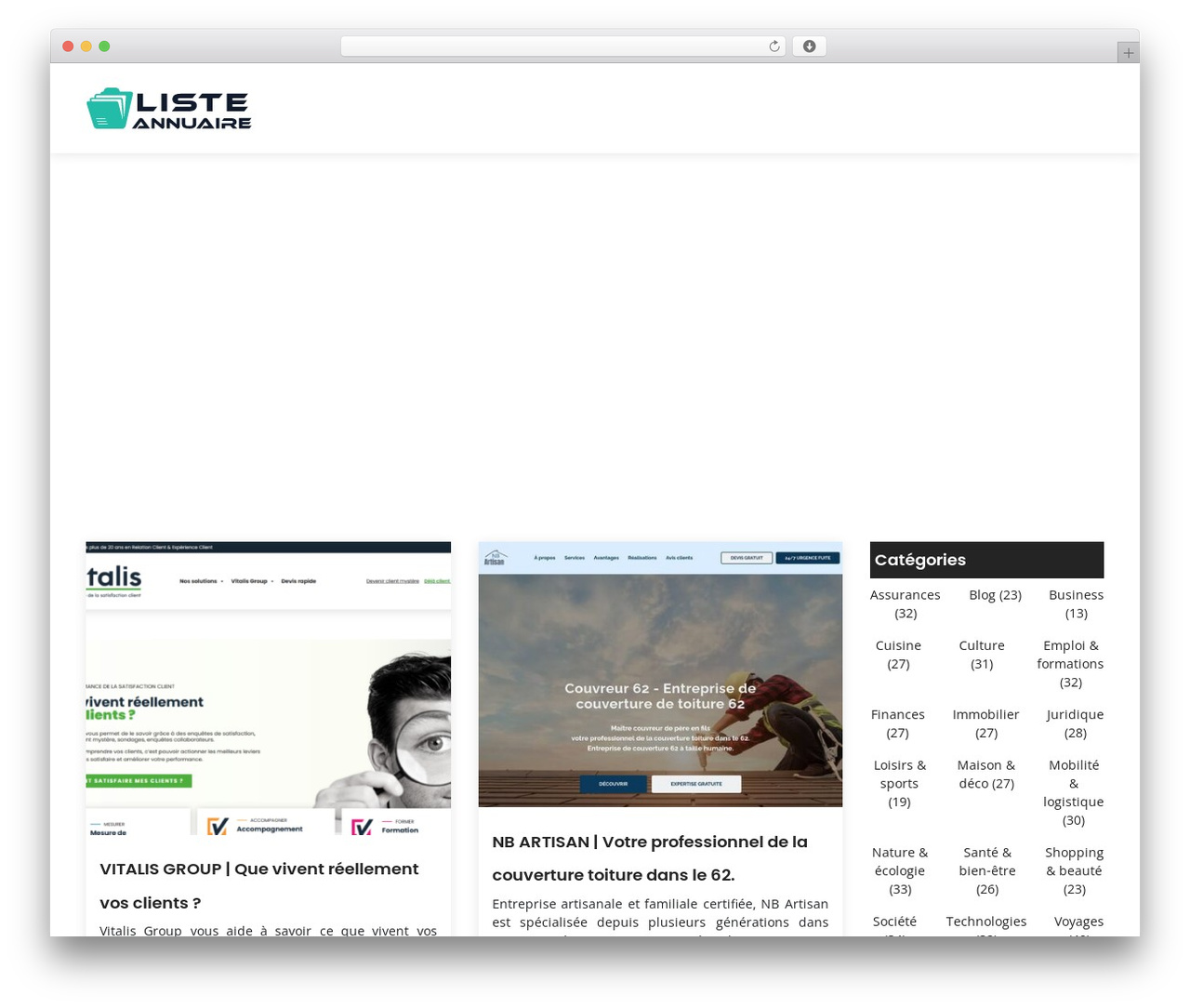Screen dimensions: 1190x1008
Task: Focus the browser address bar
Action: 562,46
